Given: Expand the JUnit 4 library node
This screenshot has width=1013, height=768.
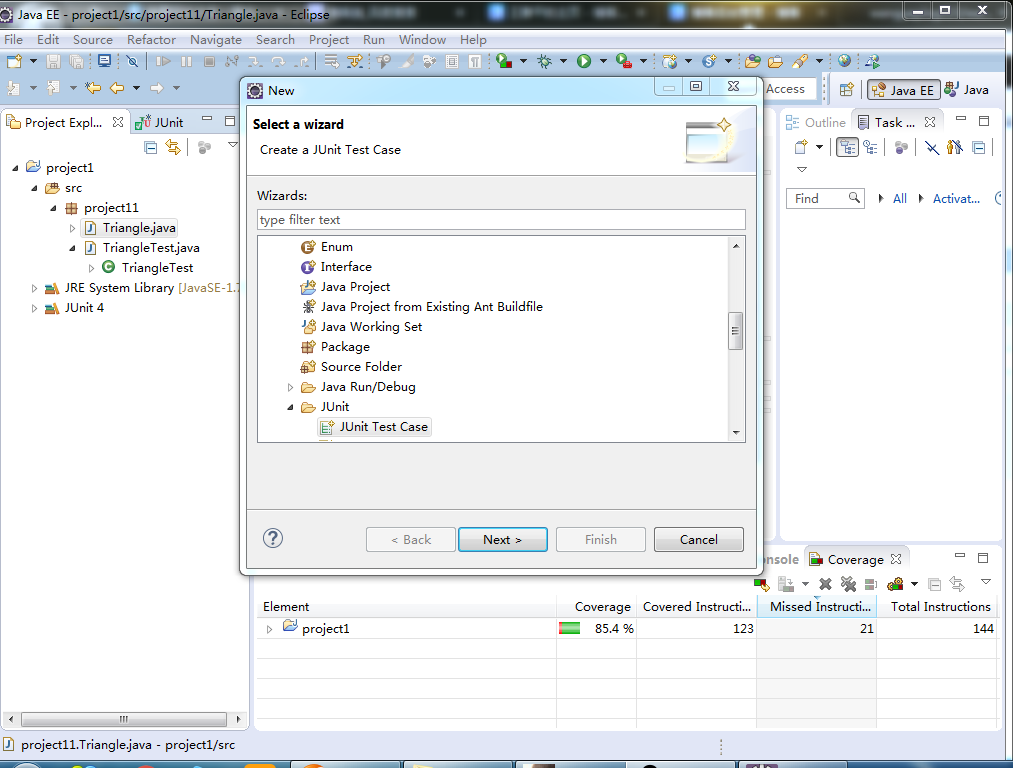Looking at the screenshot, I should click(34, 308).
